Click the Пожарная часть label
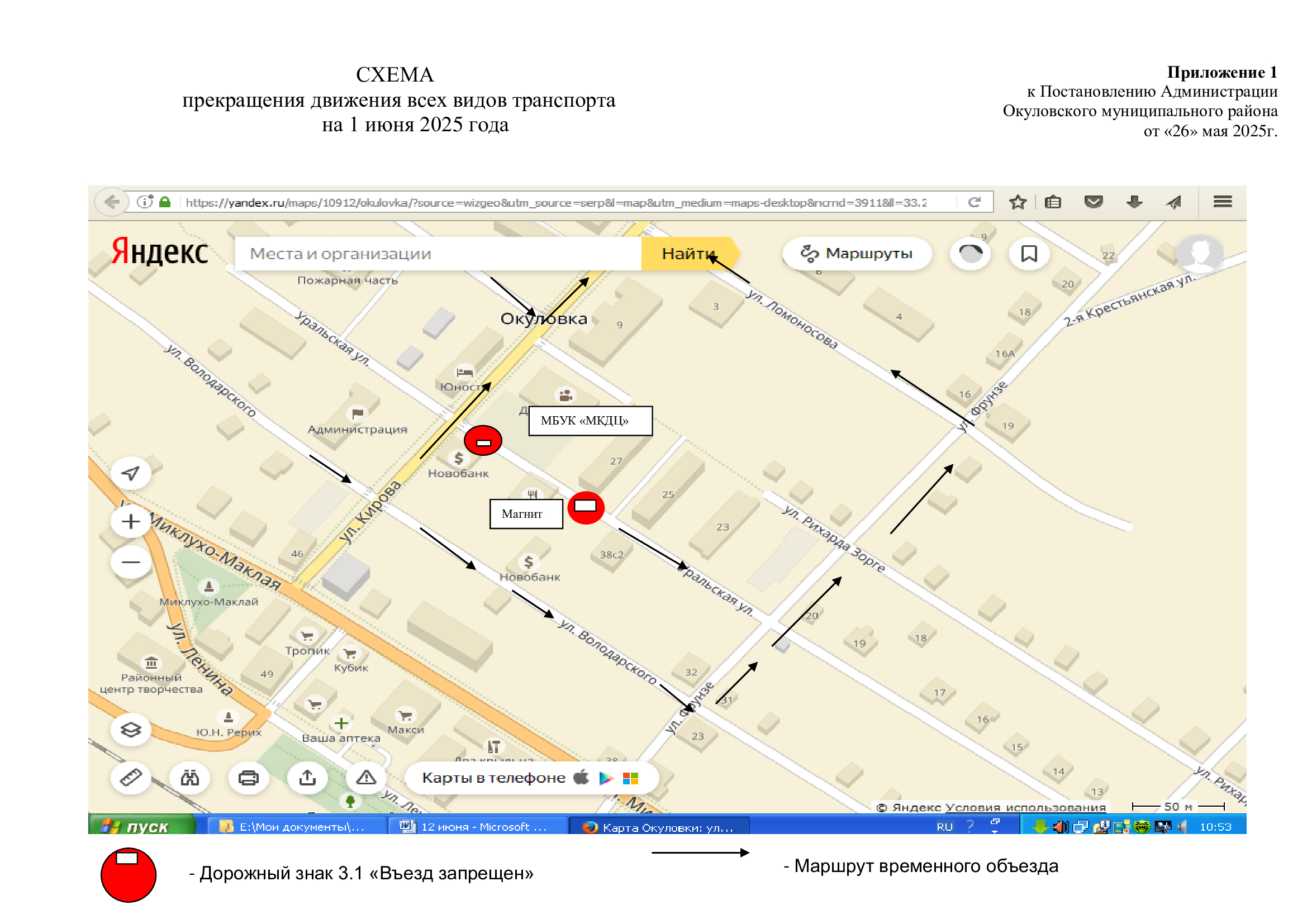 pyautogui.click(x=348, y=280)
